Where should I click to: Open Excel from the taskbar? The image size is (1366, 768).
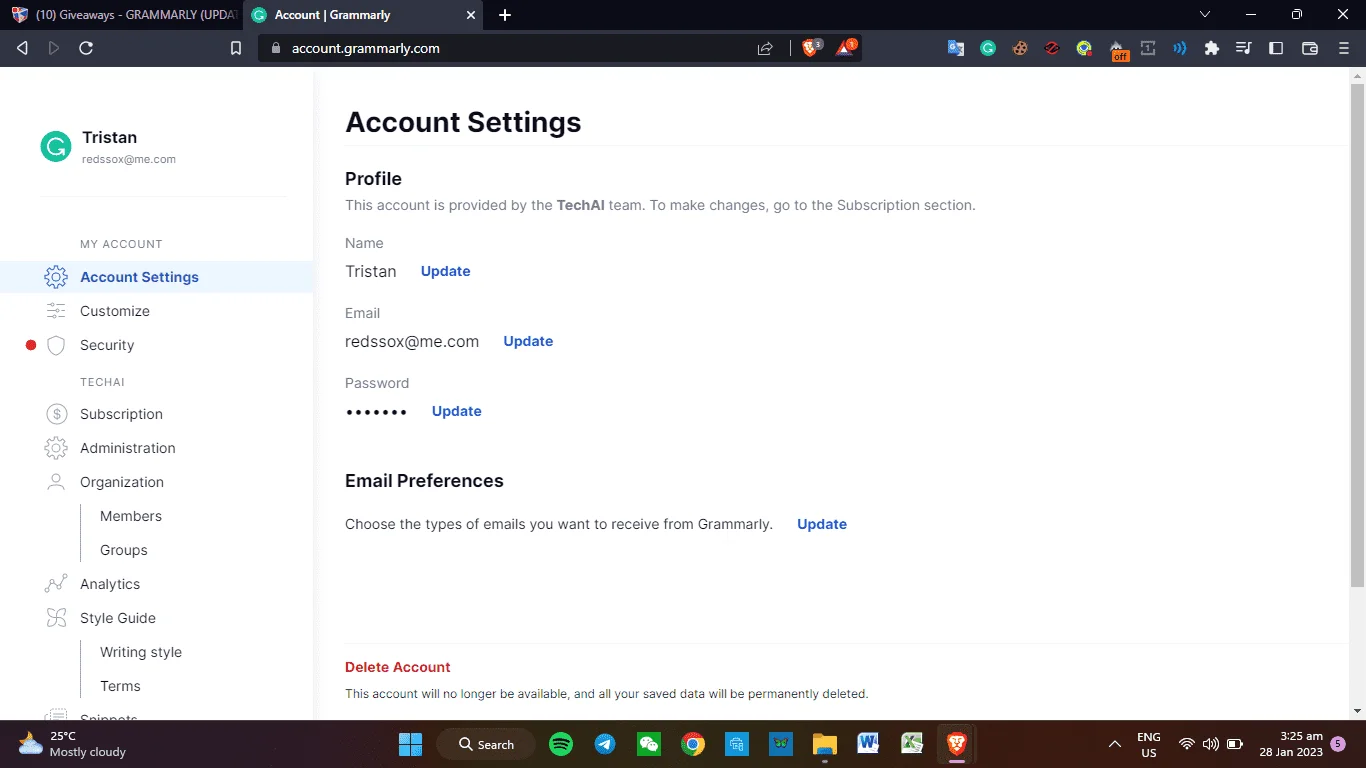912,744
